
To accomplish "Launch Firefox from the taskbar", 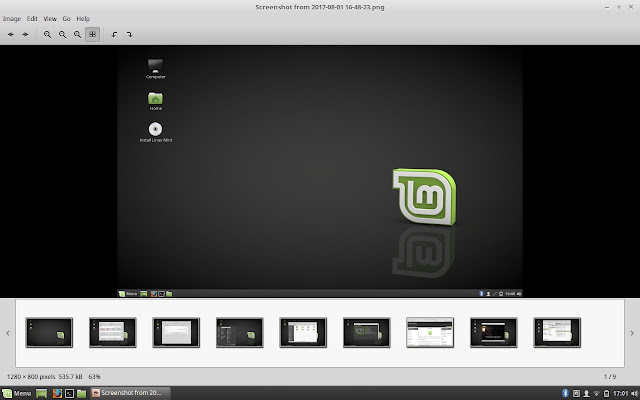I will (57, 393).
